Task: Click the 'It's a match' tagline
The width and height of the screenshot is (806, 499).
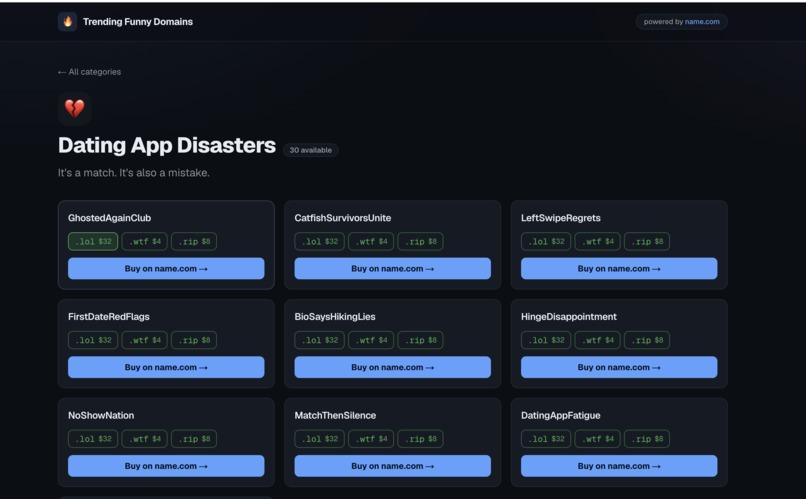Action: click(134, 173)
